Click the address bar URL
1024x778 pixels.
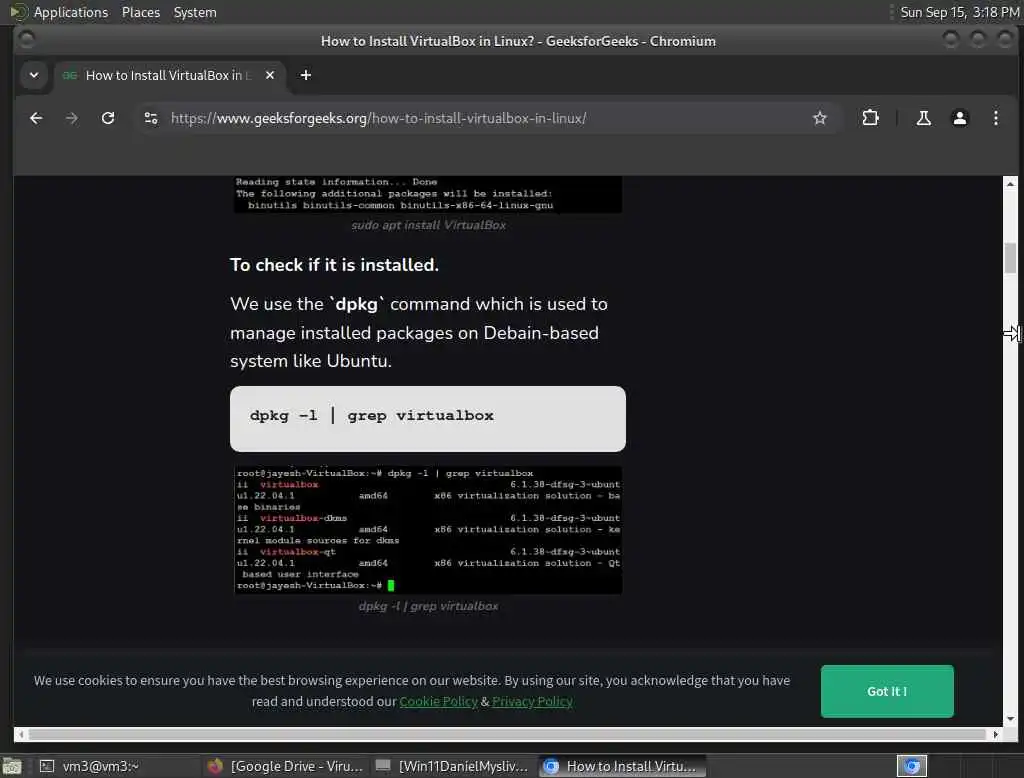pyautogui.click(x=379, y=118)
